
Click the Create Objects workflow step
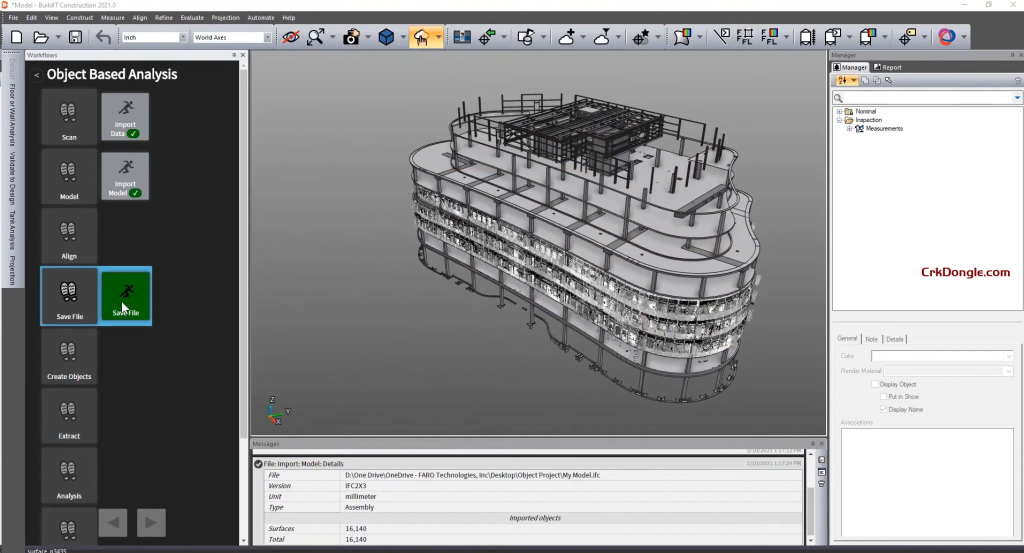[69, 356]
